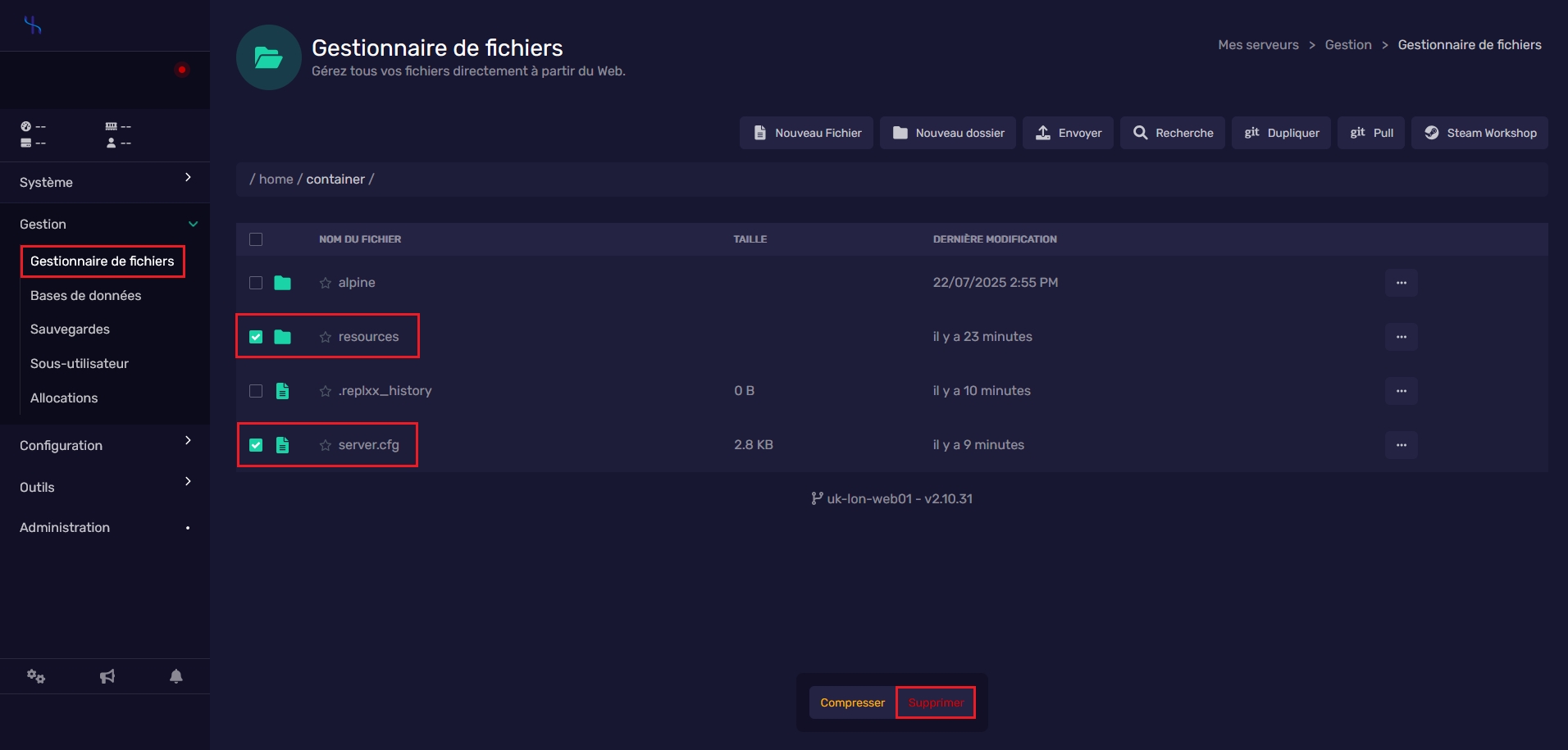This screenshot has width=1568, height=750.
Task: Uncheck the server.cfg checkbox
Action: (x=256, y=445)
